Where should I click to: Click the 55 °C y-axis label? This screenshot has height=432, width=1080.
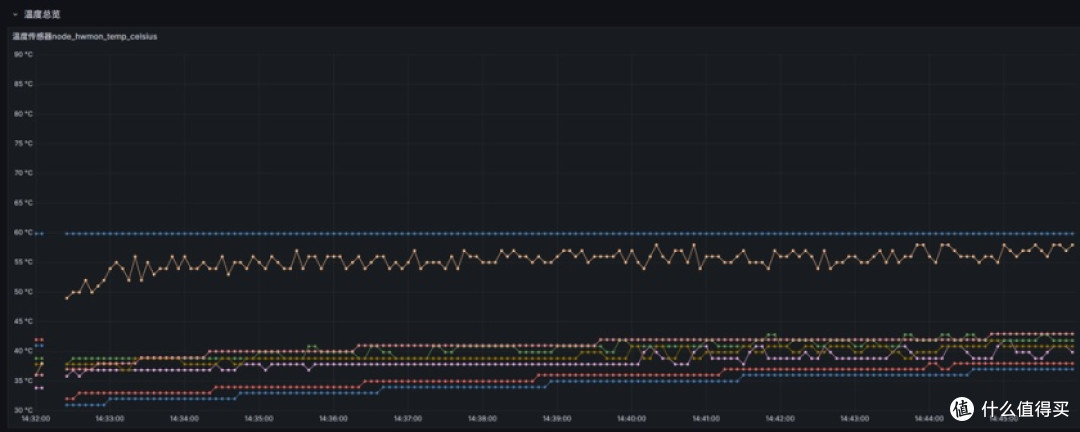pos(23,262)
